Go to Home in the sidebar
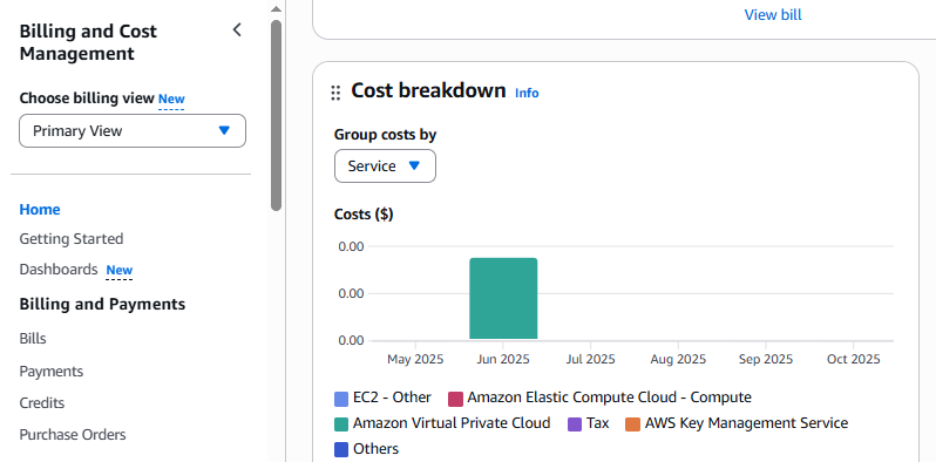This screenshot has width=936, height=462. [x=40, y=209]
